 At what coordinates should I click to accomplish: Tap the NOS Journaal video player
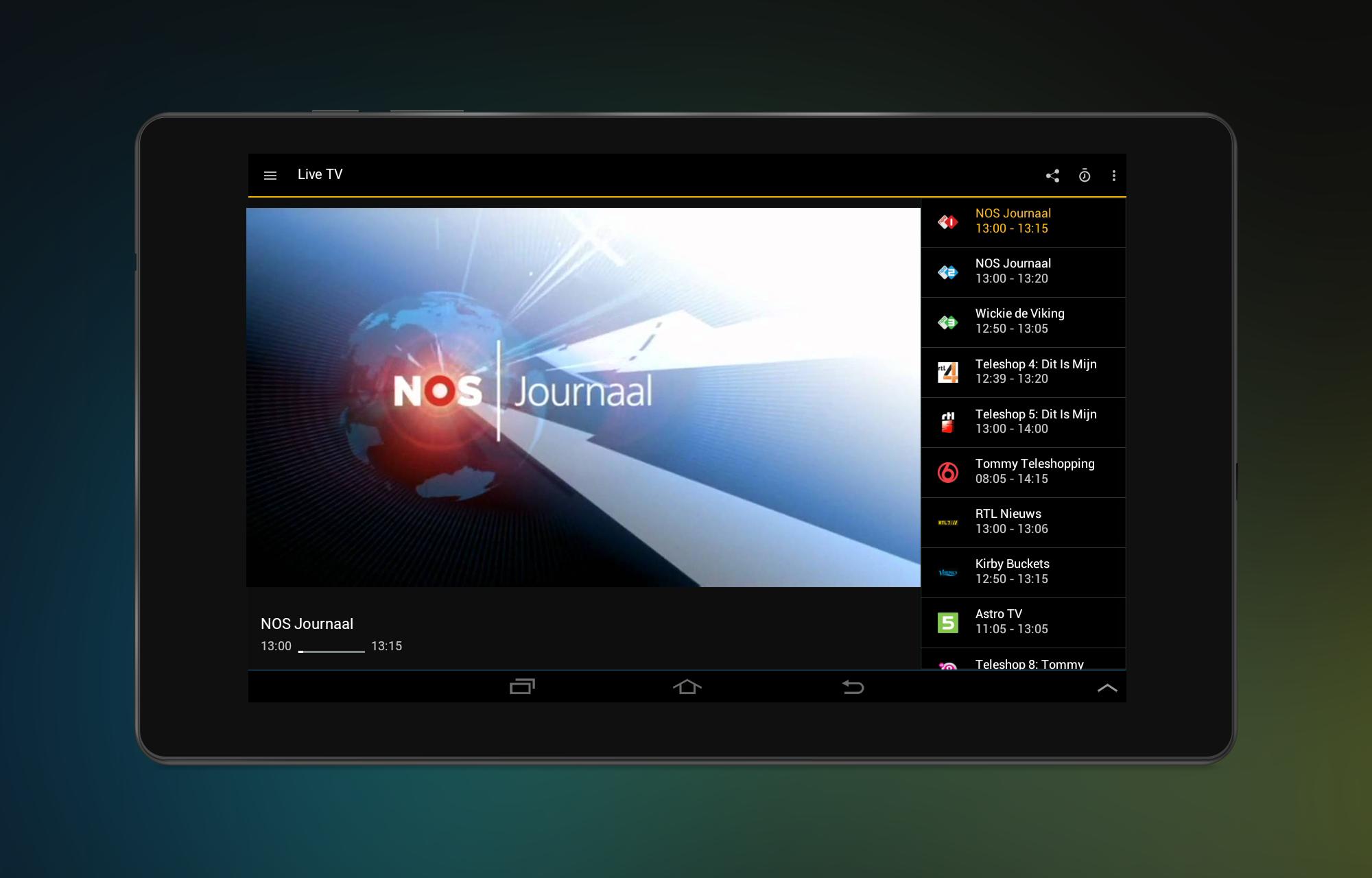(x=583, y=397)
